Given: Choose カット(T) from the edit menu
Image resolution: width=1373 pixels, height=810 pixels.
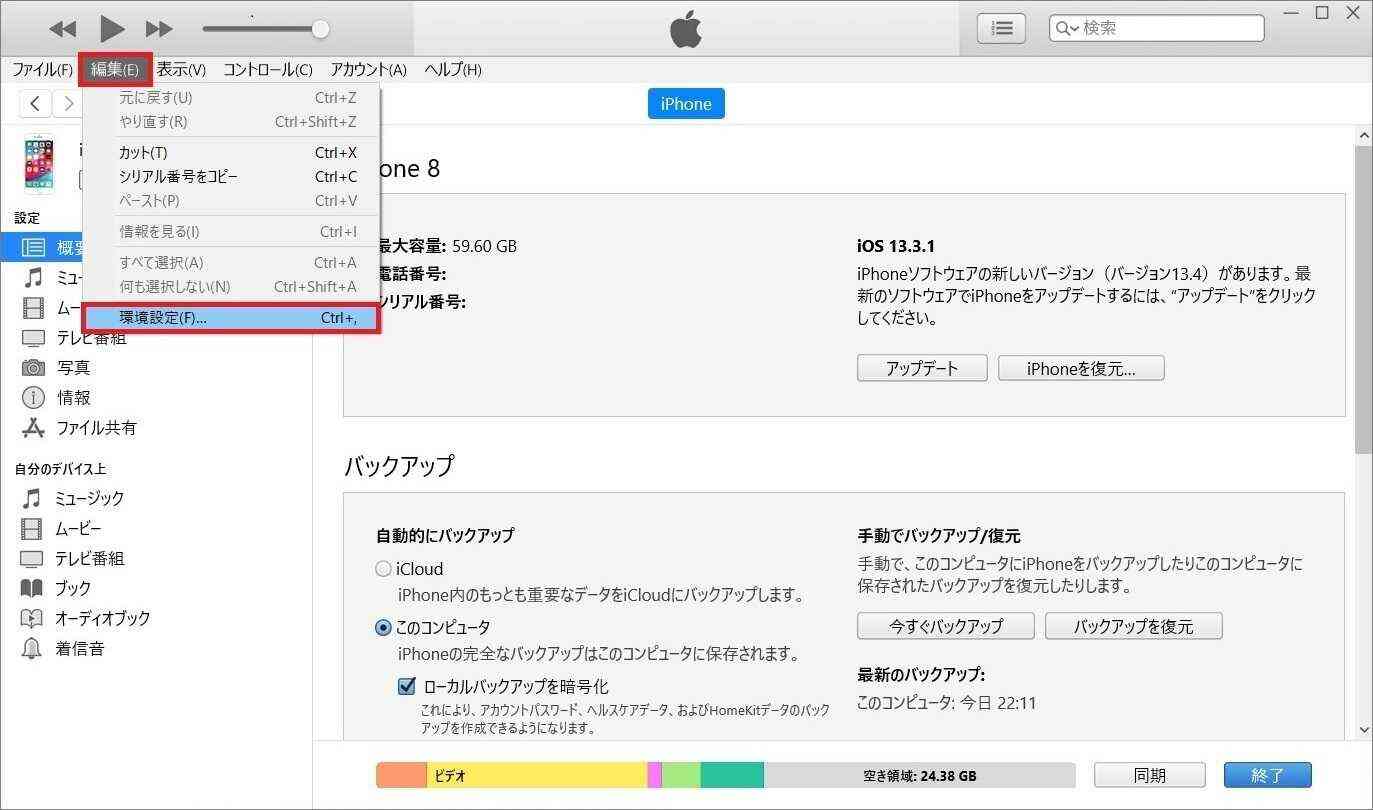Looking at the screenshot, I should tap(231, 152).
